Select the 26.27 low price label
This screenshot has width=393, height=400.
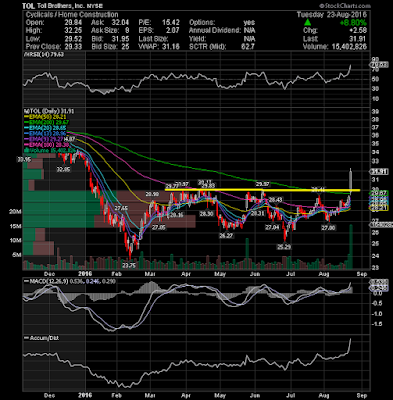point(226,236)
